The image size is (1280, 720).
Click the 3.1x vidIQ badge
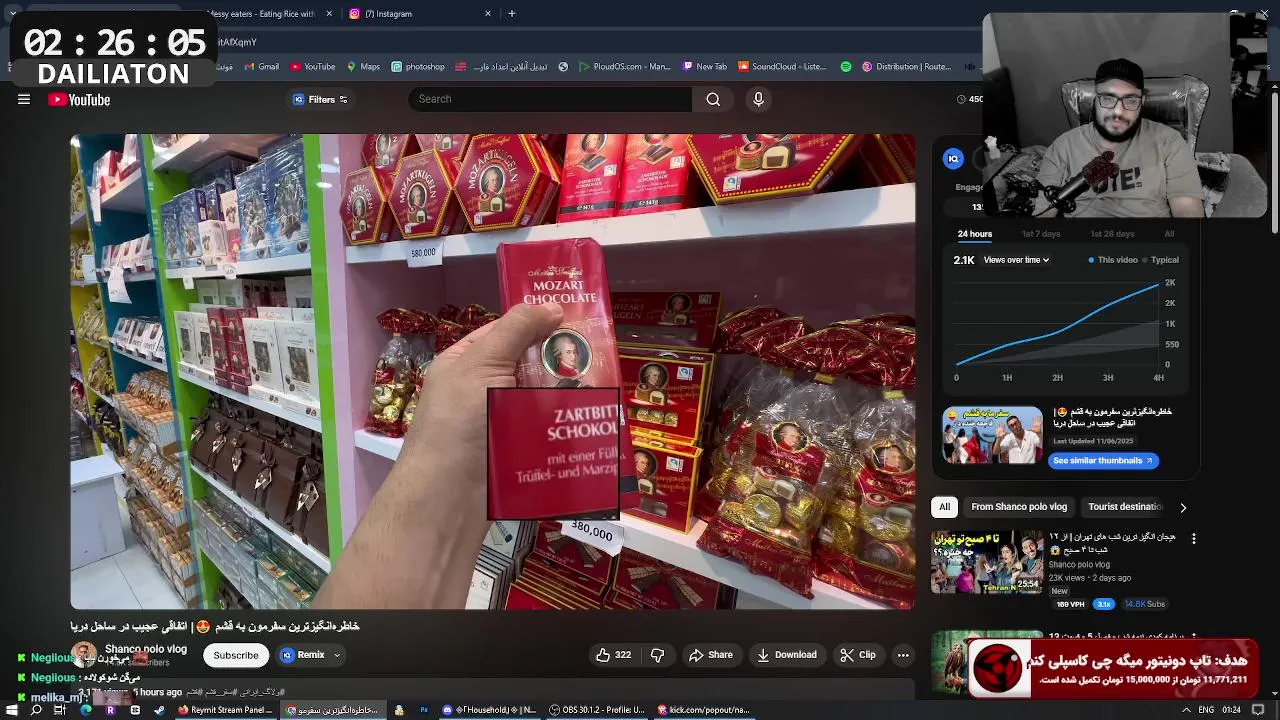click(x=1104, y=604)
